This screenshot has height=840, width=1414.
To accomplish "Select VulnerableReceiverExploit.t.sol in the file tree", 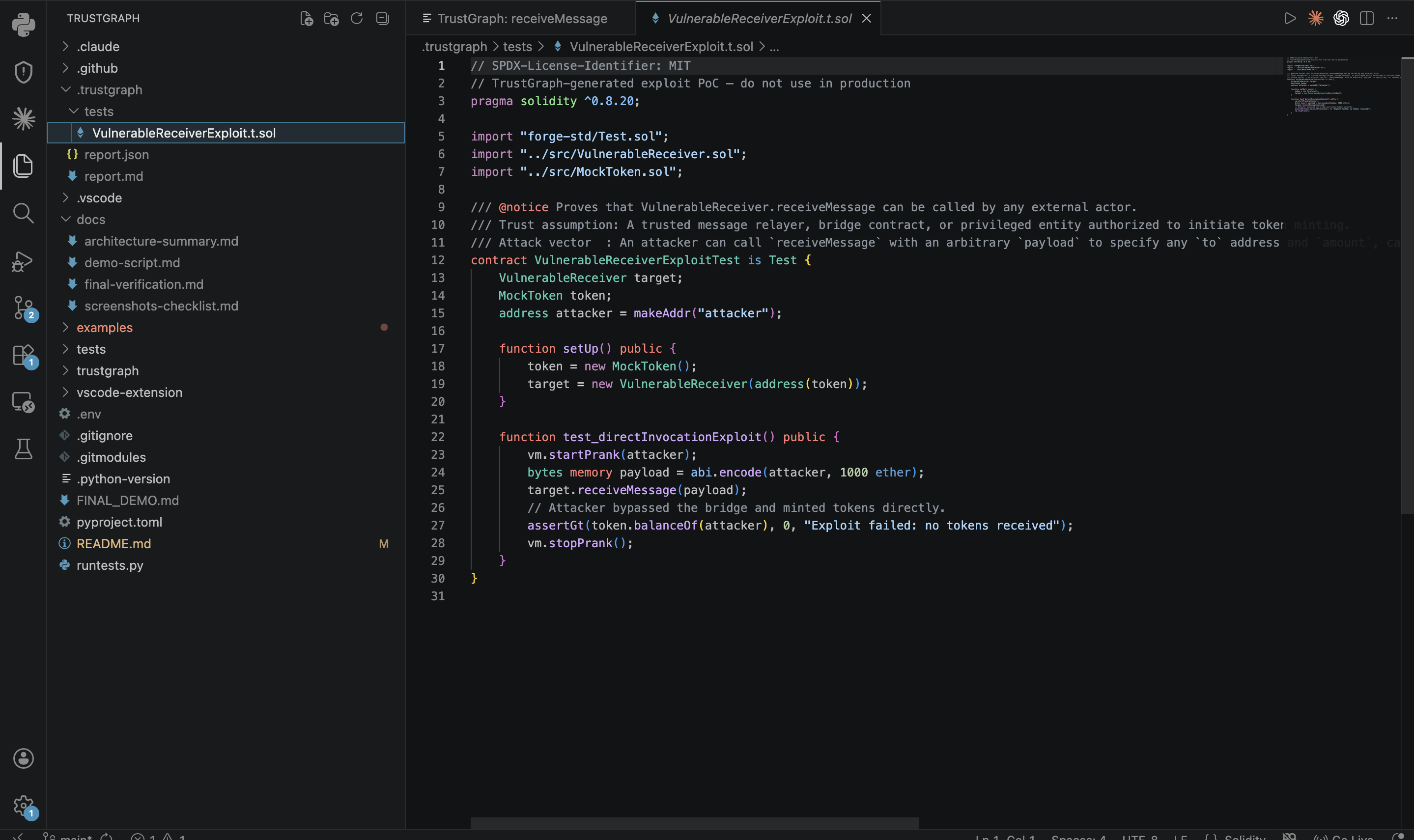I will tap(226, 133).
